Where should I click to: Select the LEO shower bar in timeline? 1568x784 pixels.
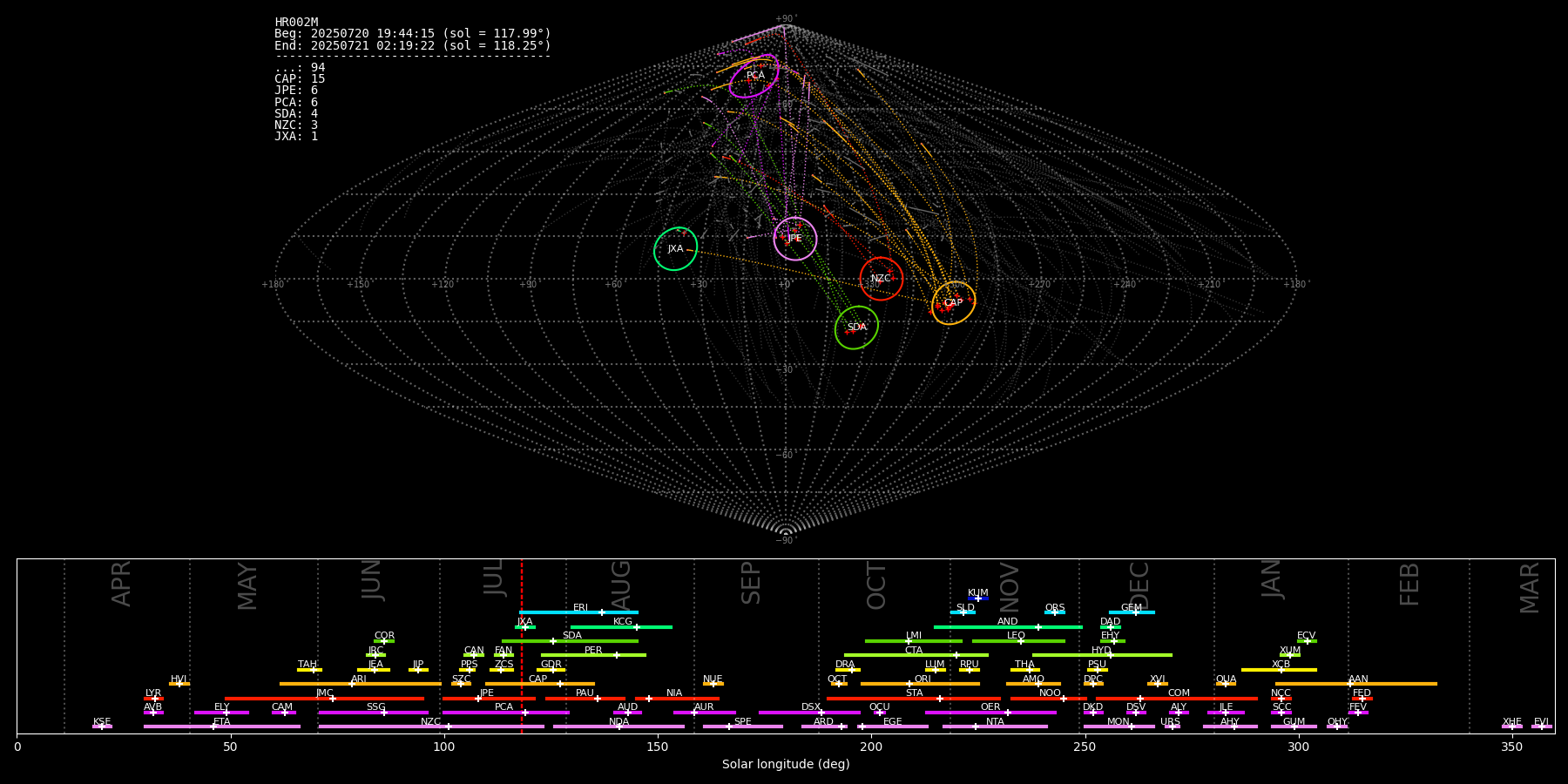pyautogui.click(x=1018, y=641)
